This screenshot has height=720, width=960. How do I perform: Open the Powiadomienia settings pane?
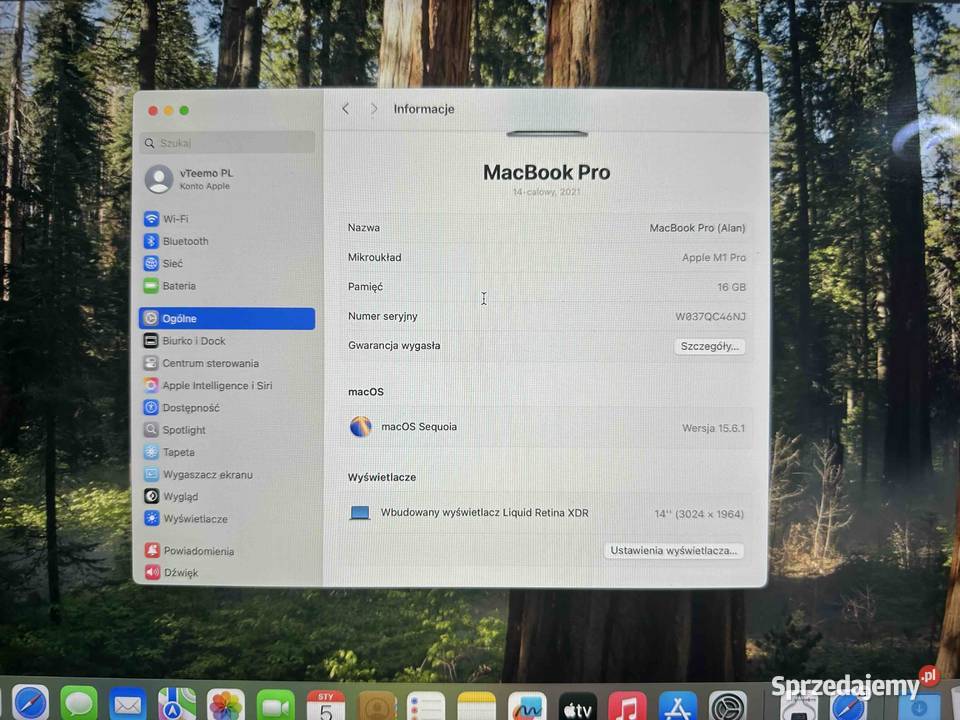point(199,550)
